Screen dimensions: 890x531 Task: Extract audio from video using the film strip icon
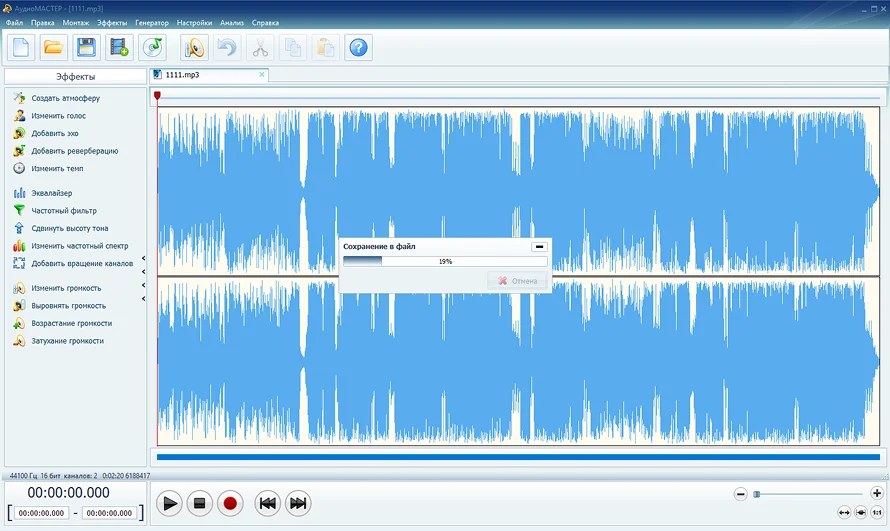(119, 48)
